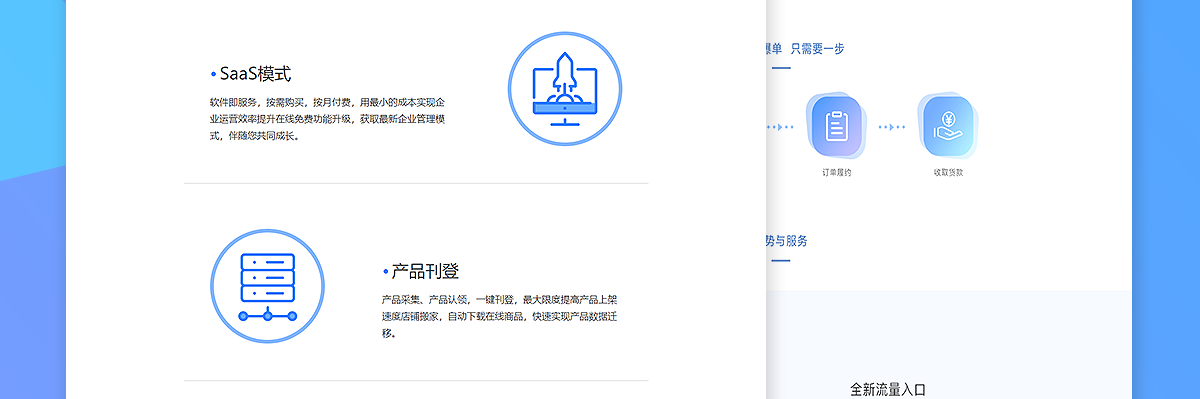
Task: Click the clipboard 订单履约 icon
Action: coord(837,127)
